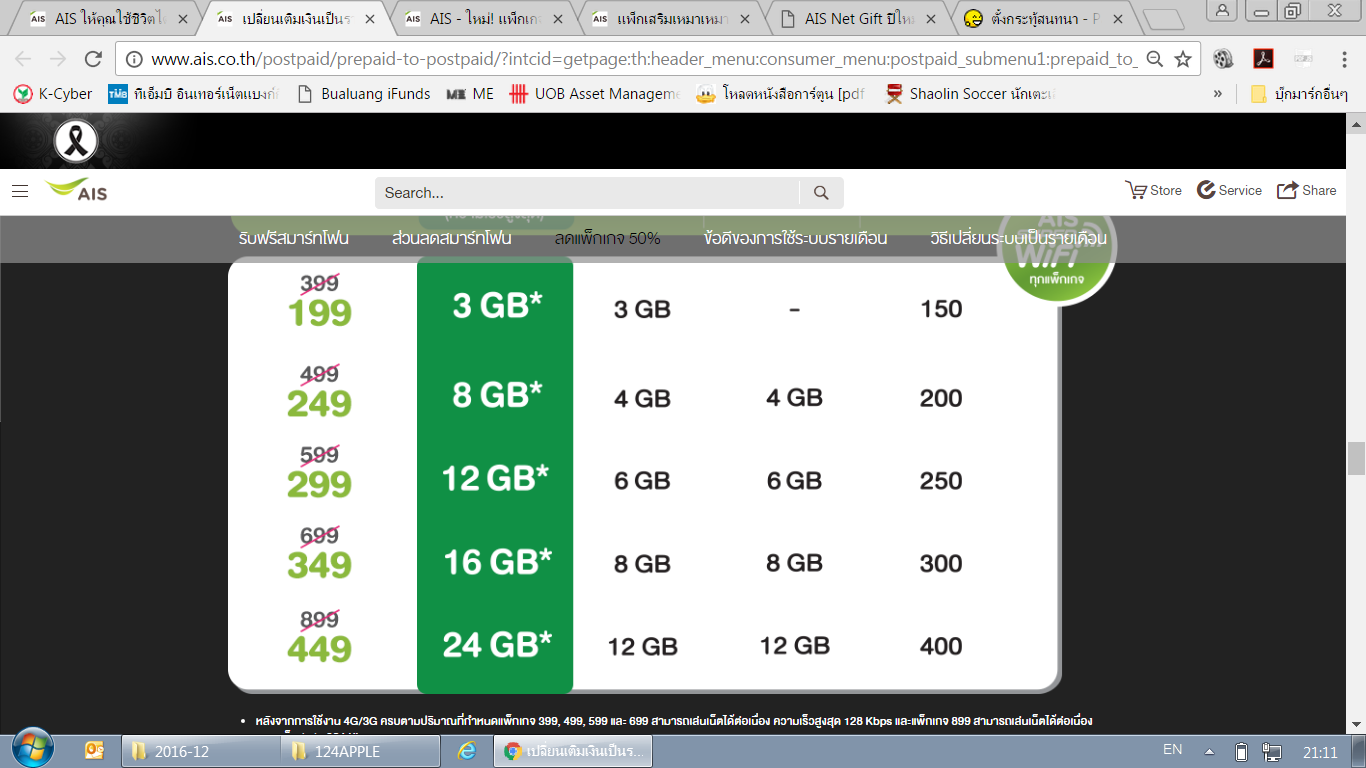Click the ส่วนลดสมาร์ทโฟน menu item
The width and height of the screenshot is (1366, 768).
[x=452, y=239]
